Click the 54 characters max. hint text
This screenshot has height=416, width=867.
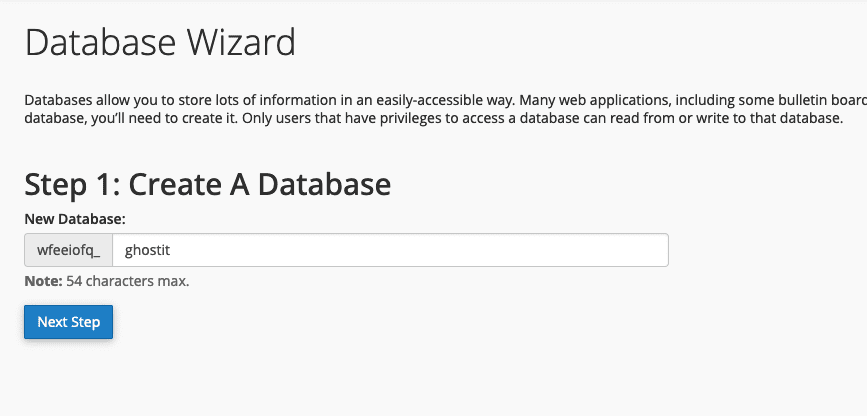tap(128, 281)
